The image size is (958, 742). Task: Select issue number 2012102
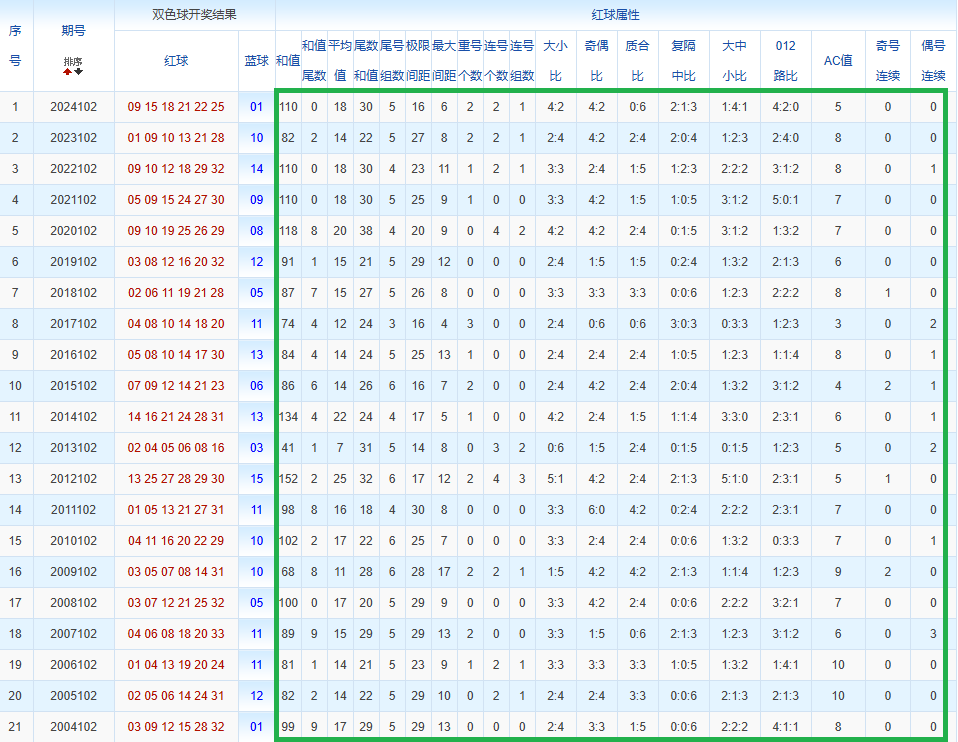(x=73, y=479)
